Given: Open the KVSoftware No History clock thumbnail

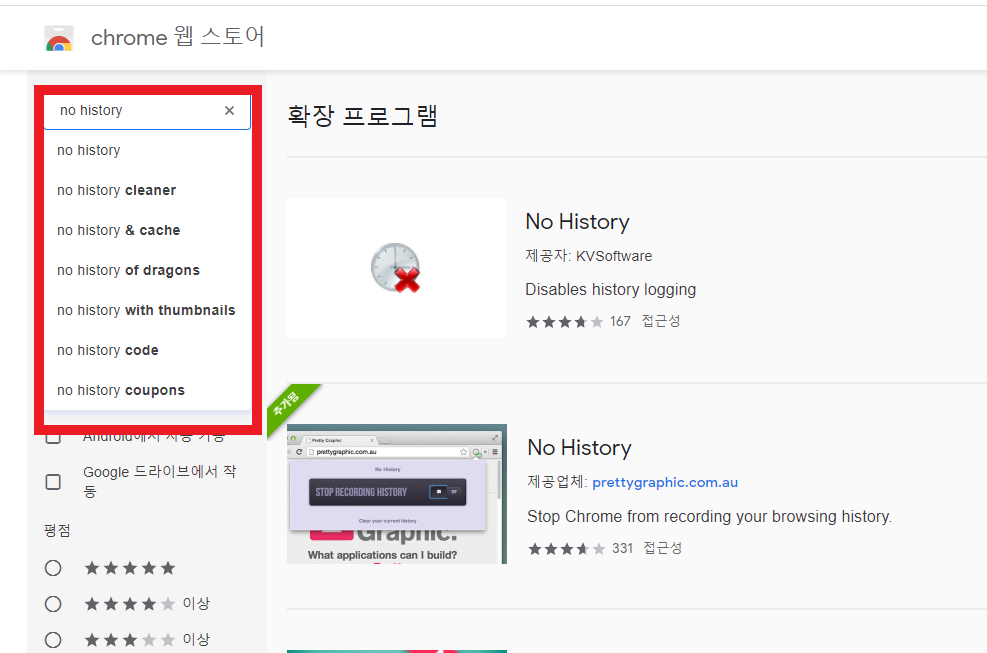Looking at the screenshot, I should 396,268.
